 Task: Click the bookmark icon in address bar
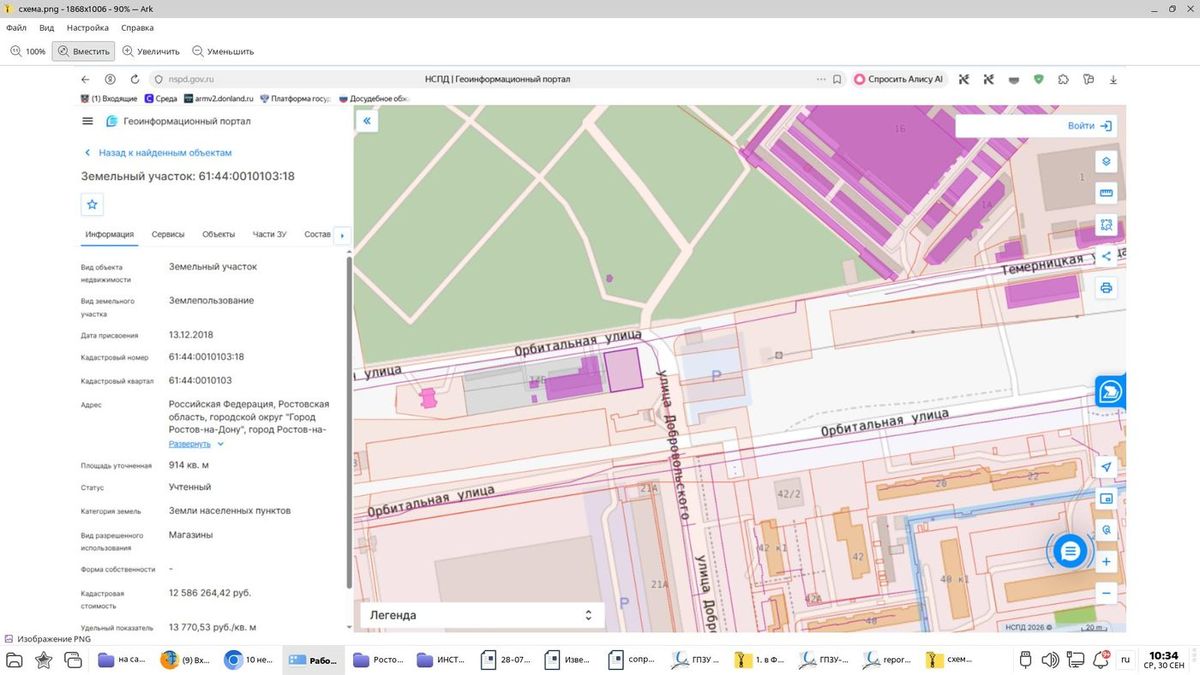[837, 79]
